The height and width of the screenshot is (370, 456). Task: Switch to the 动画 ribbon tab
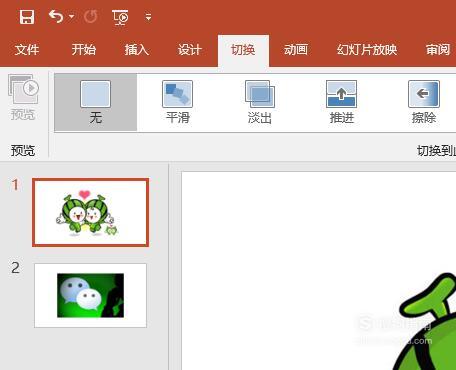[x=296, y=50]
